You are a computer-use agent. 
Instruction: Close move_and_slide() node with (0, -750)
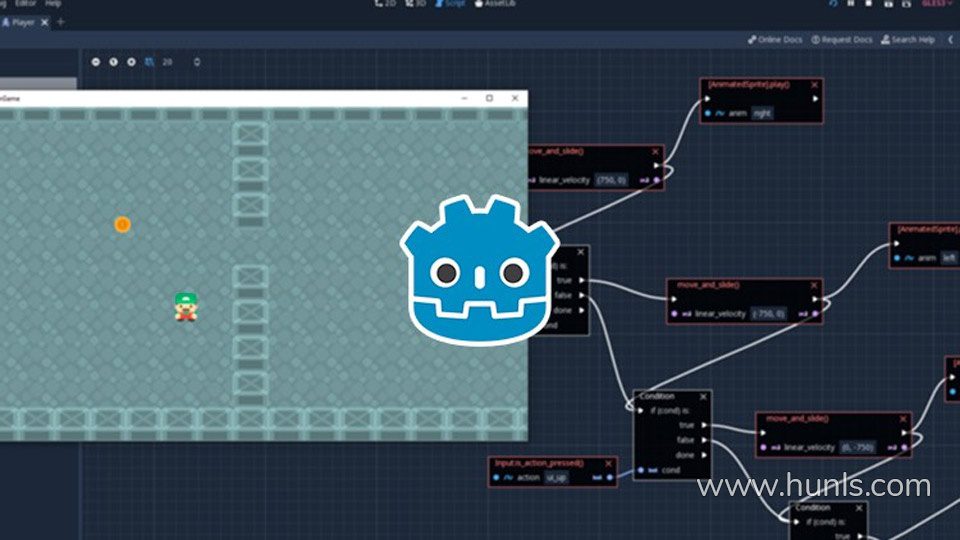click(903, 419)
